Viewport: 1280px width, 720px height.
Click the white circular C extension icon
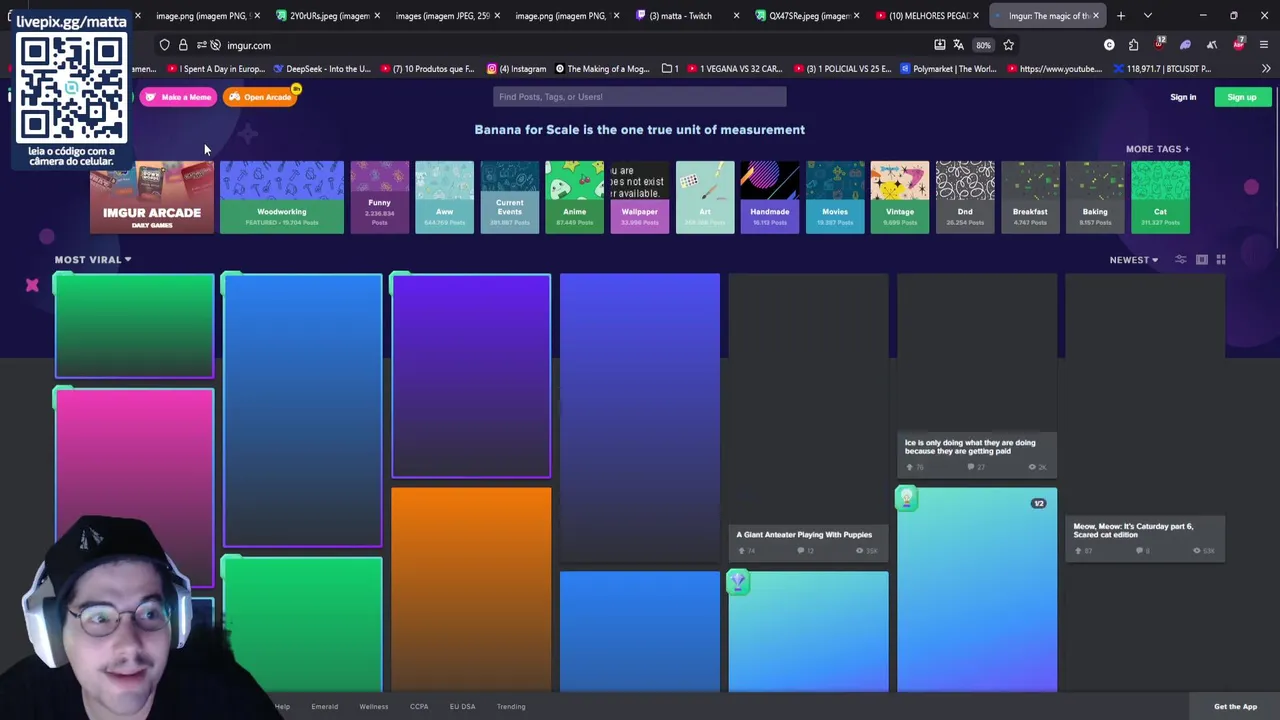click(1109, 45)
